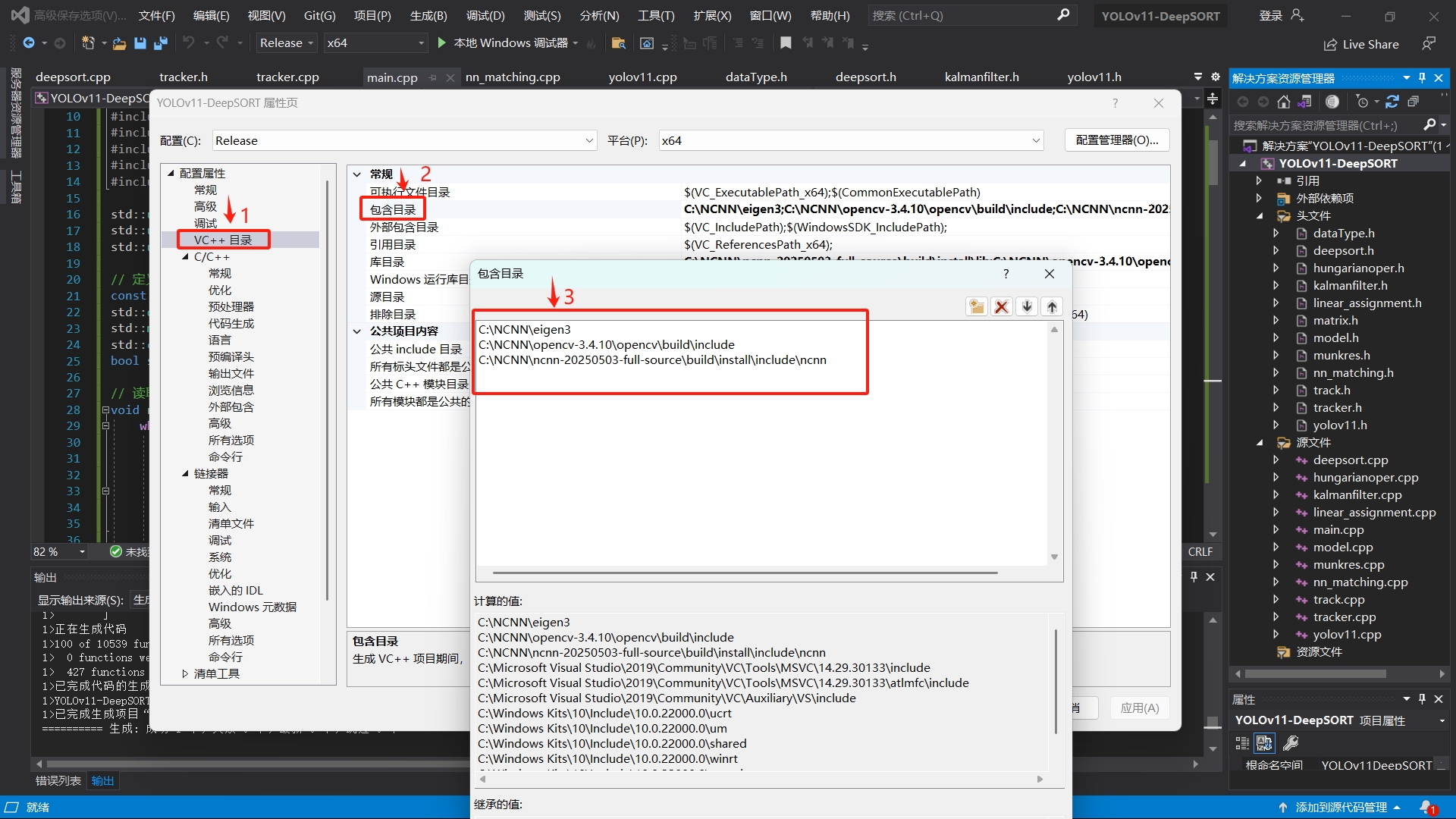Click the help question mark in Include Directories dialog

point(1006,274)
